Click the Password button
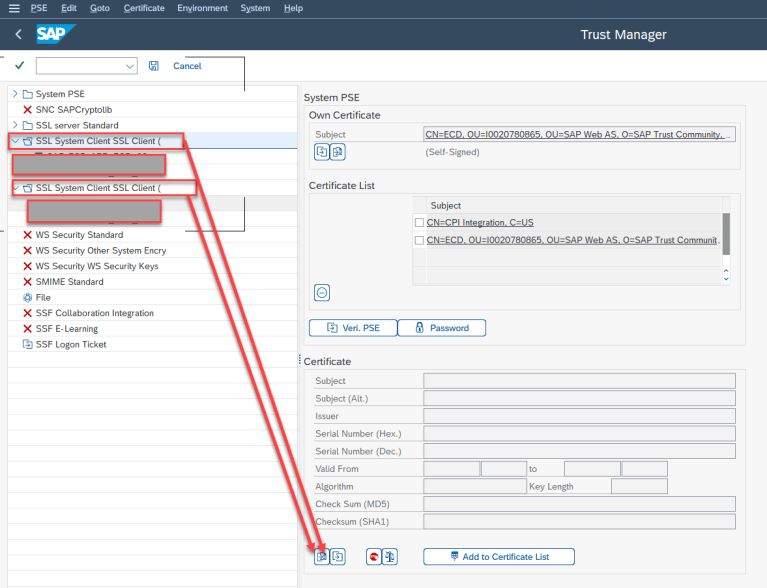This screenshot has height=588, width=767. pos(442,328)
